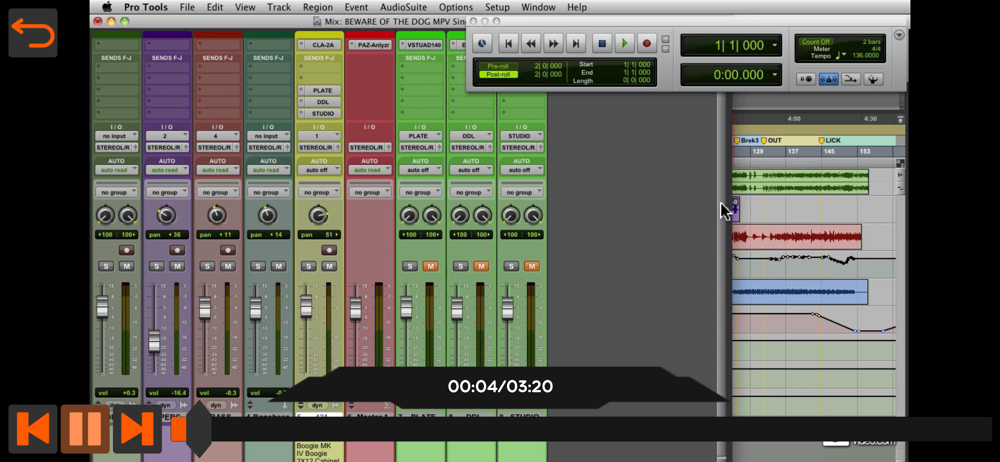
Task: Click the PERC track pan knob
Action: coord(166,215)
